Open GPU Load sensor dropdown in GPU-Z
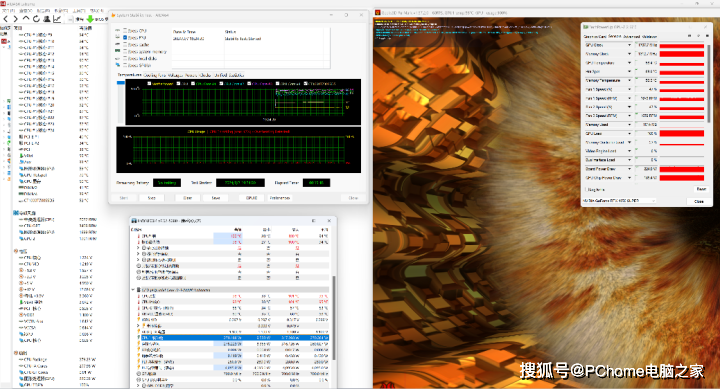 click(x=630, y=134)
